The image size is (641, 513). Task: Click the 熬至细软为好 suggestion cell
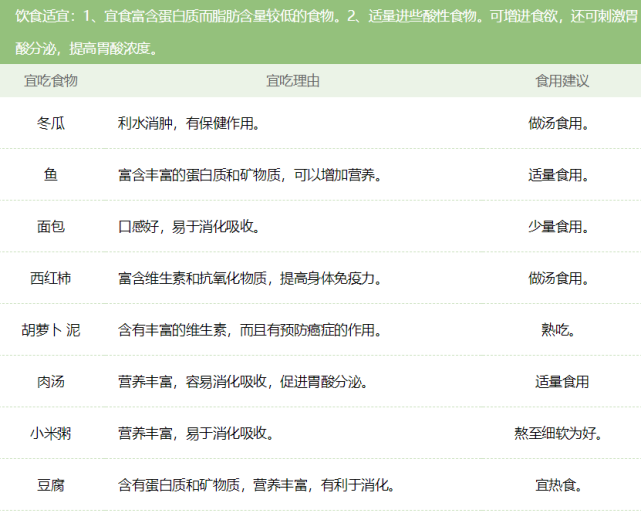[558, 433]
